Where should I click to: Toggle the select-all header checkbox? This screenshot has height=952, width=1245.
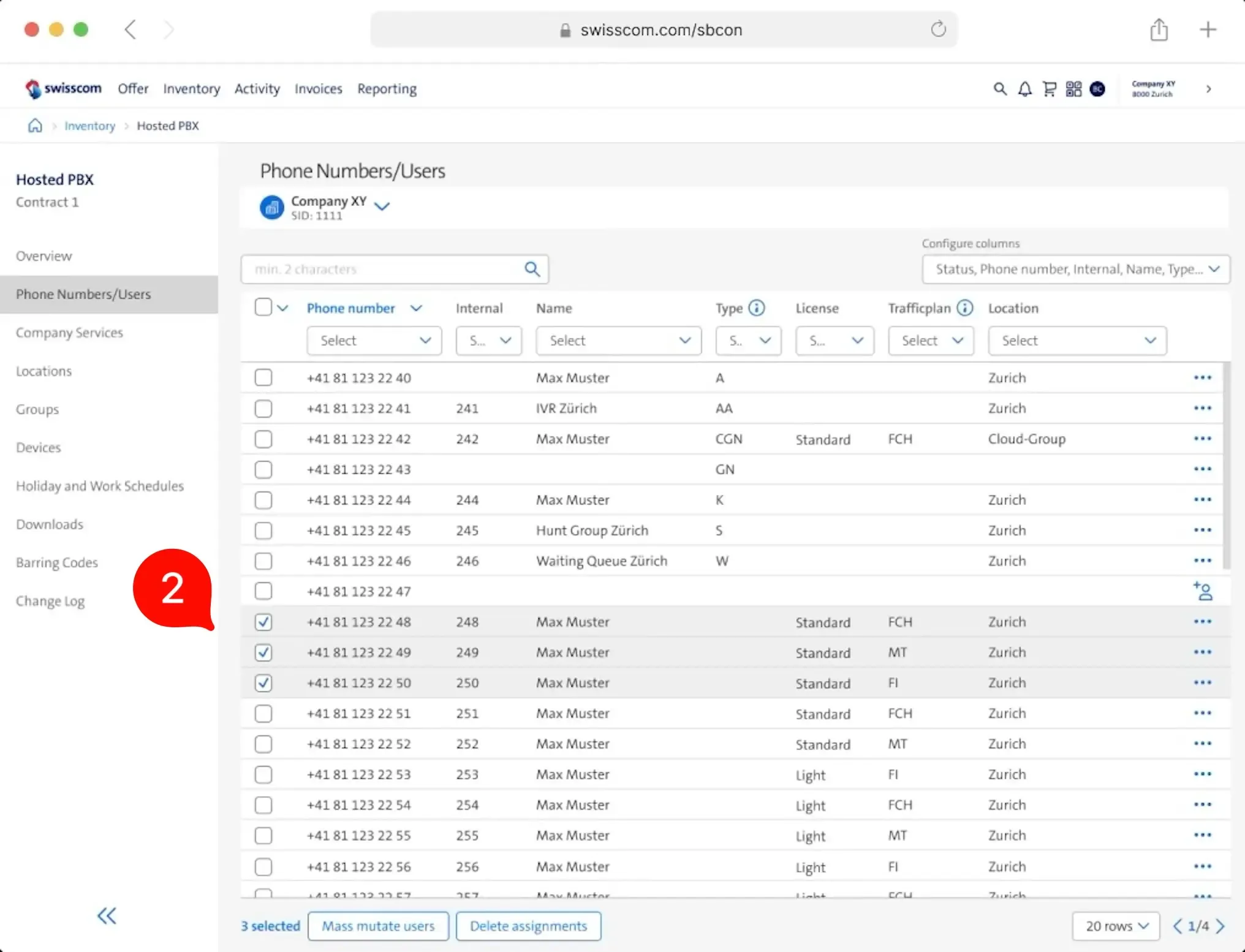pos(263,308)
